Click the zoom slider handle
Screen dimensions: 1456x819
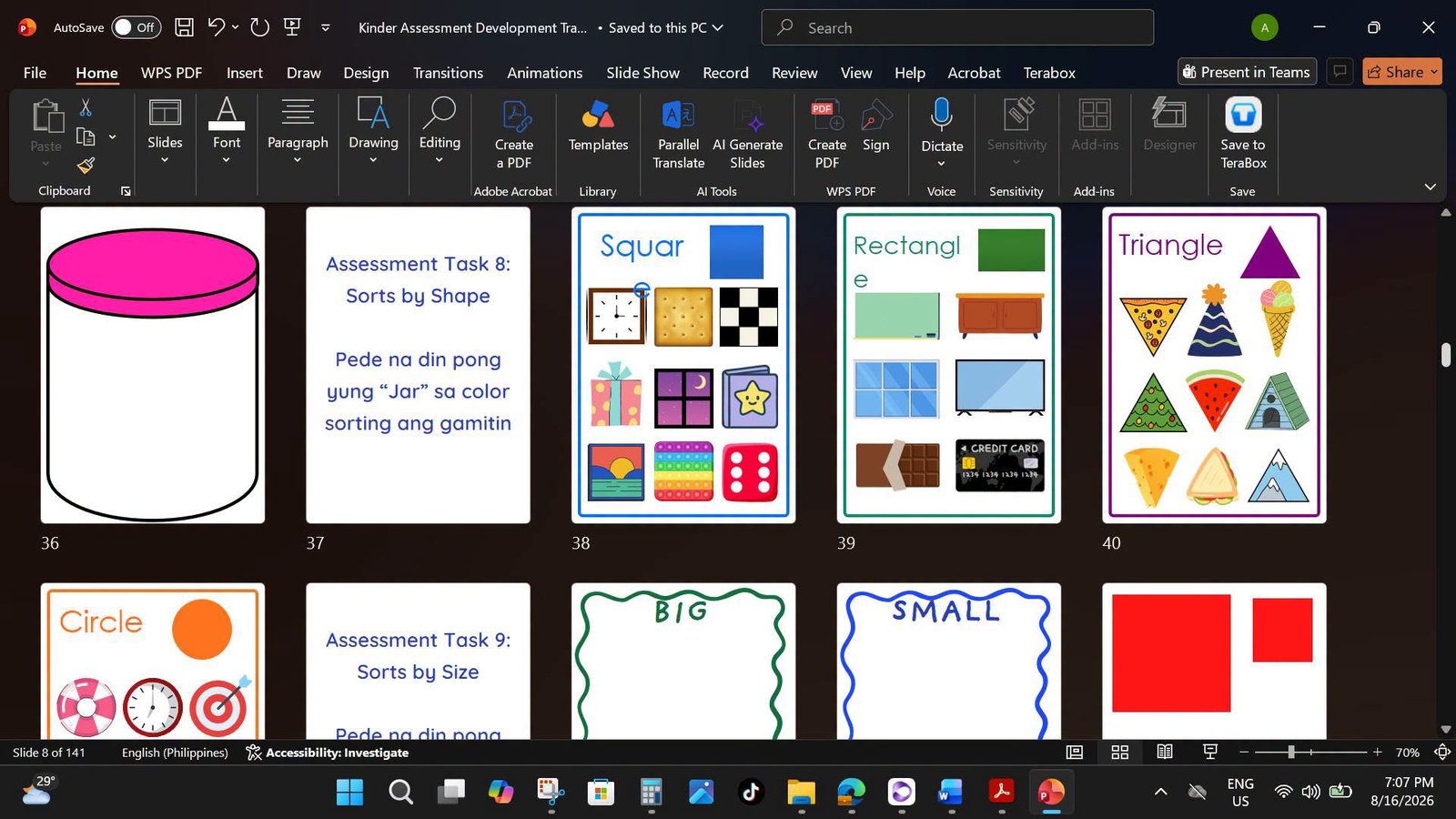[x=1290, y=753]
